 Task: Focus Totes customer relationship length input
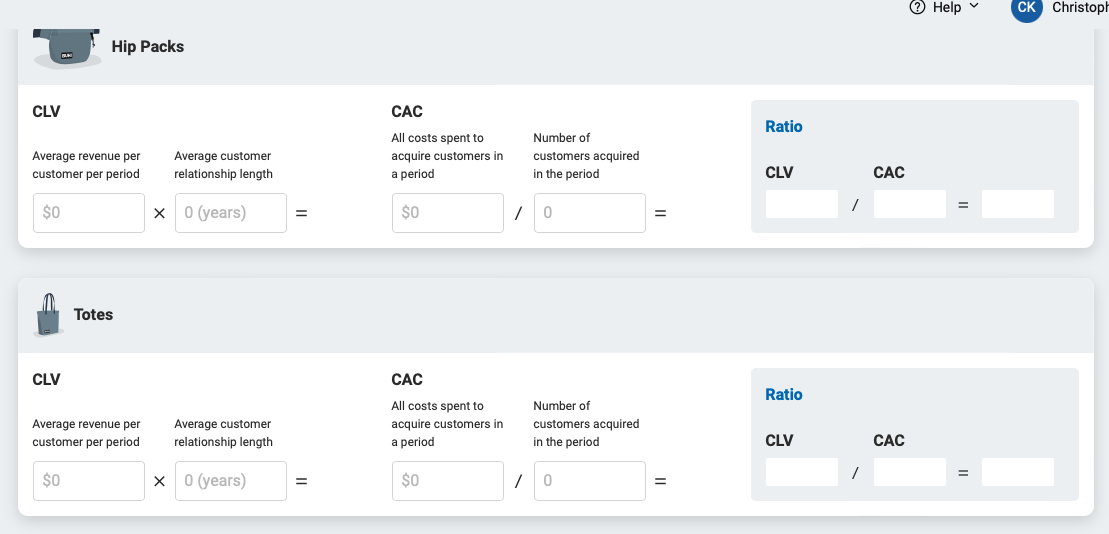pos(231,481)
